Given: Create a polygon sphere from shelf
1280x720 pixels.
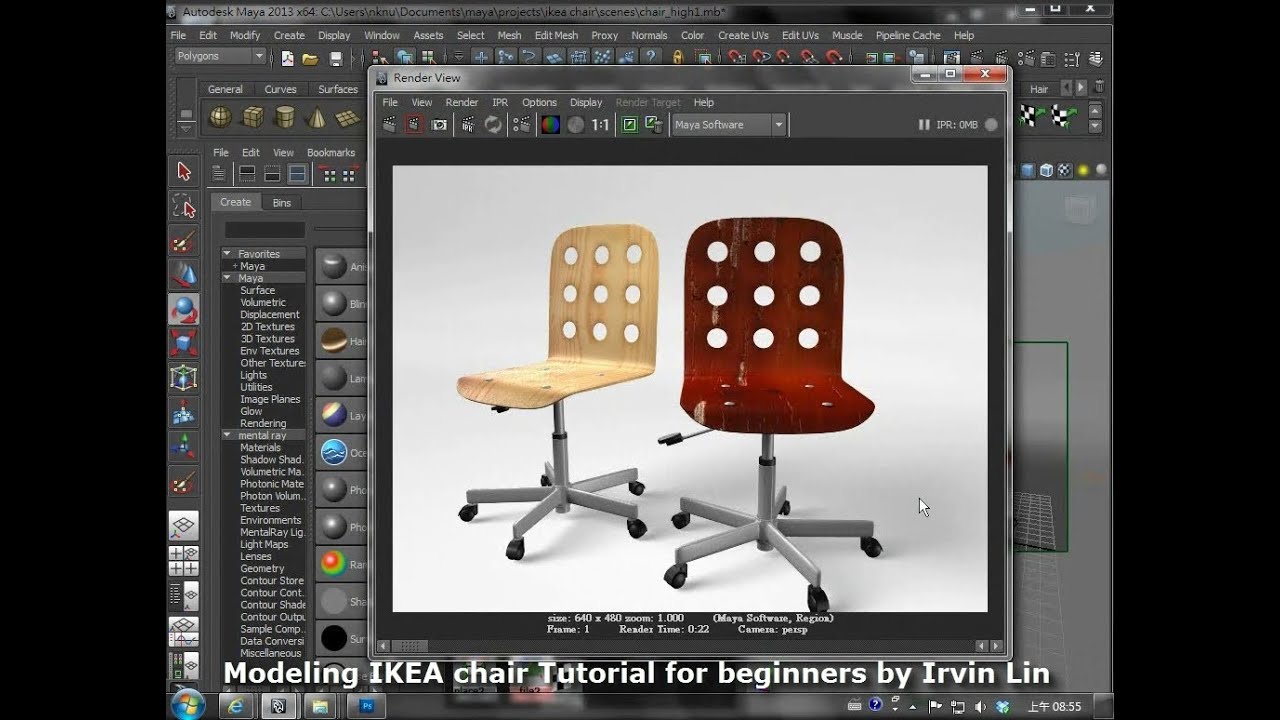Looking at the screenshot, I should click(220, 118).
